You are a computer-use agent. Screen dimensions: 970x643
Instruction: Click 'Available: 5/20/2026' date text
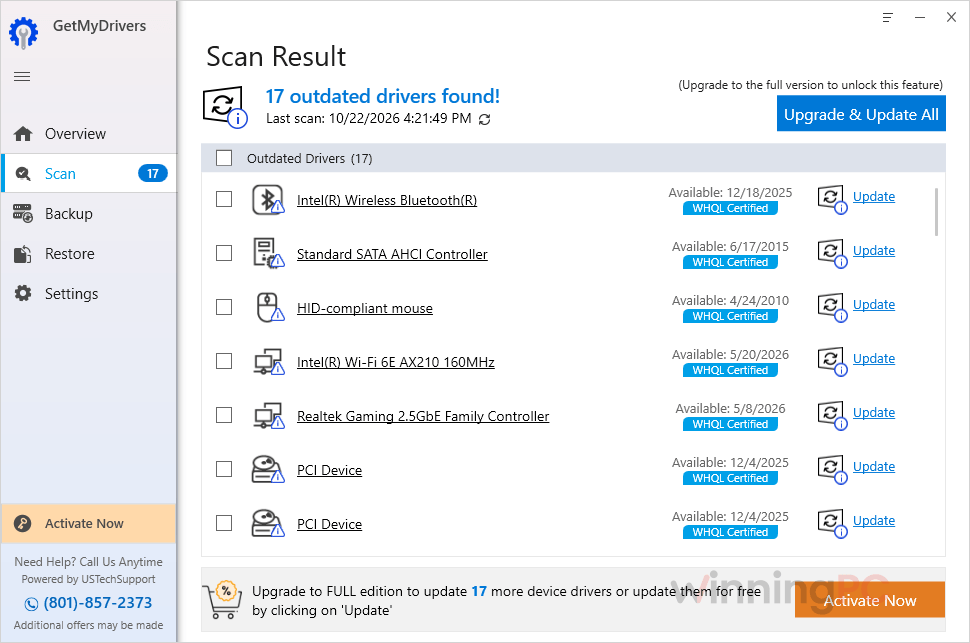[x=730, y=354]
